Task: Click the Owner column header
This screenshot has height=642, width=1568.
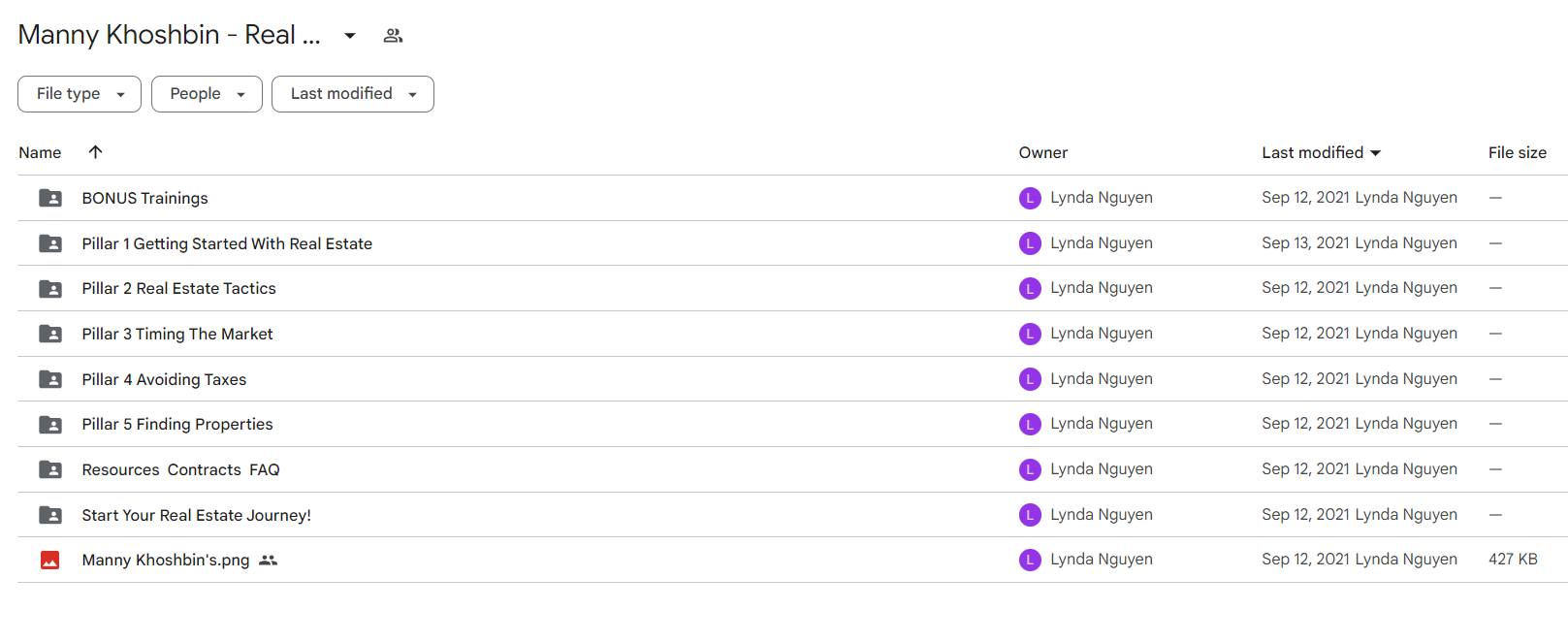Action: pos(1043,152)
